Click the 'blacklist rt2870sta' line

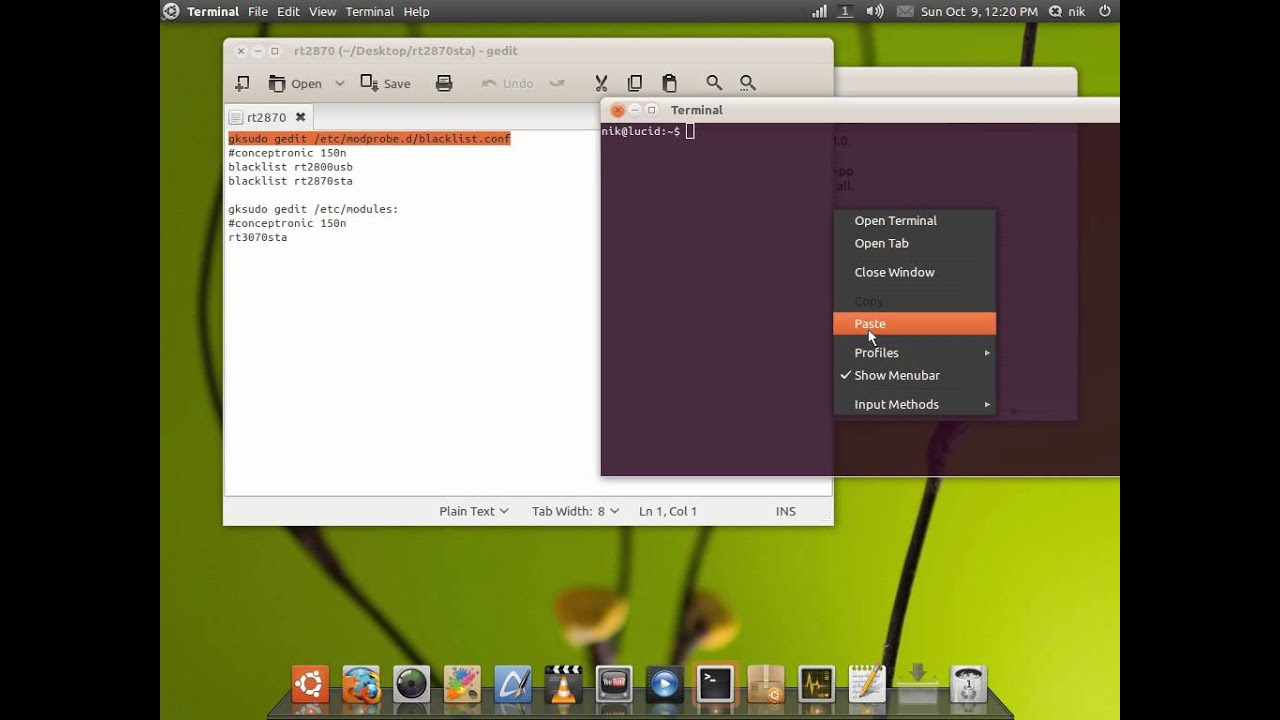290,181
